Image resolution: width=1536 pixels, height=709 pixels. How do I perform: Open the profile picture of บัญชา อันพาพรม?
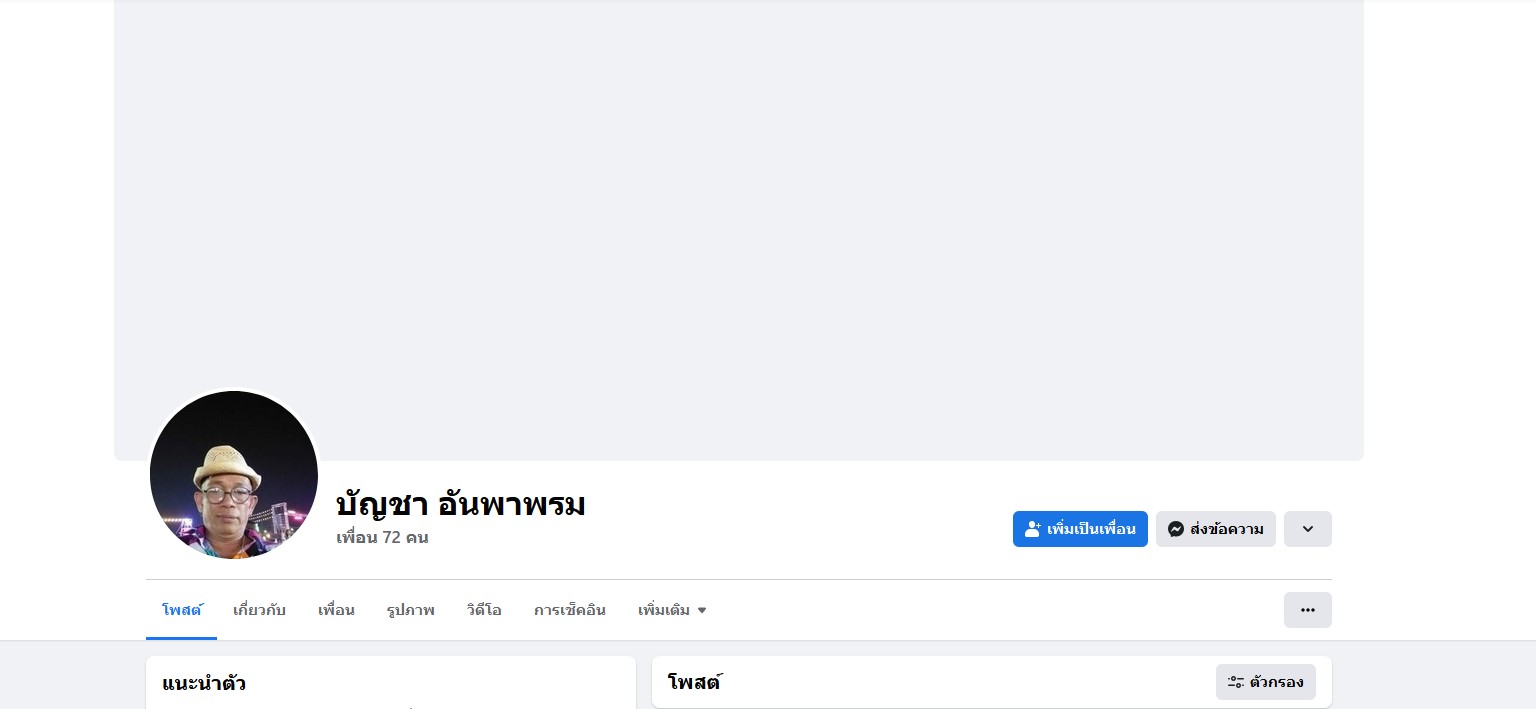click(234, 475)
